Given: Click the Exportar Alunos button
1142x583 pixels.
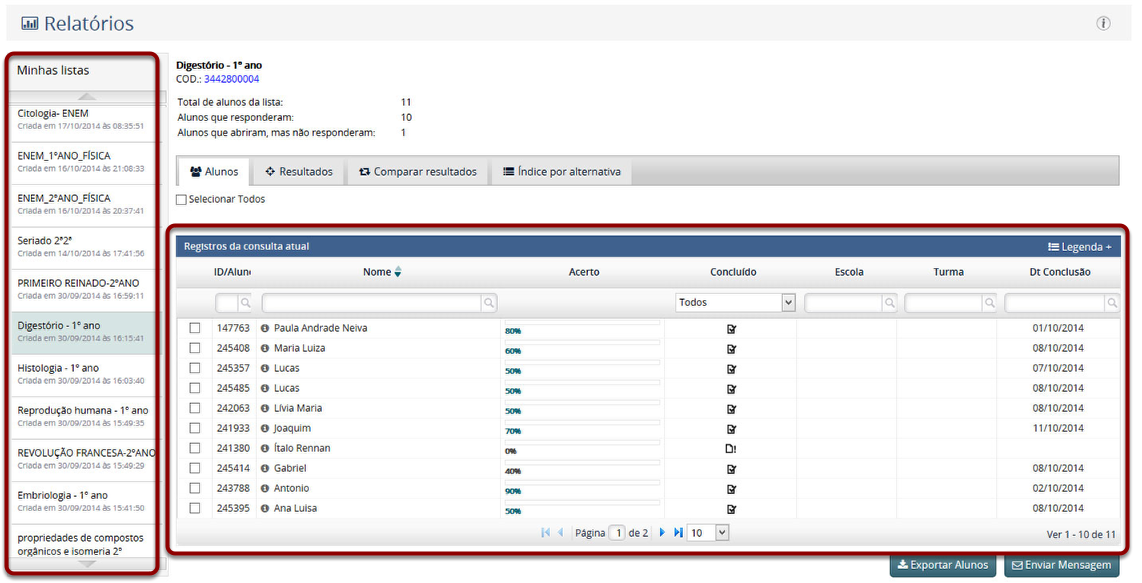Looking at the screenshot, I should click(x=943, y=565).
